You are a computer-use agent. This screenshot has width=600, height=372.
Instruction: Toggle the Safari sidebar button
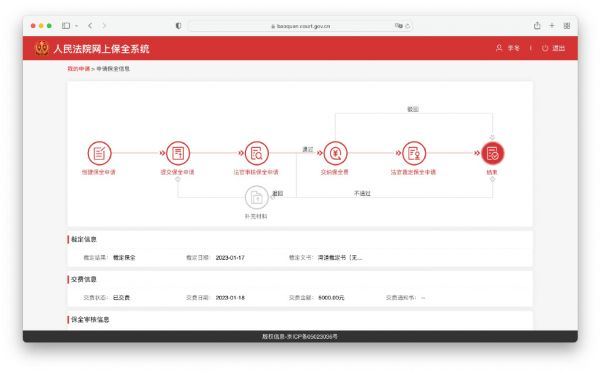pyautogui.click(x=66, y=26)
